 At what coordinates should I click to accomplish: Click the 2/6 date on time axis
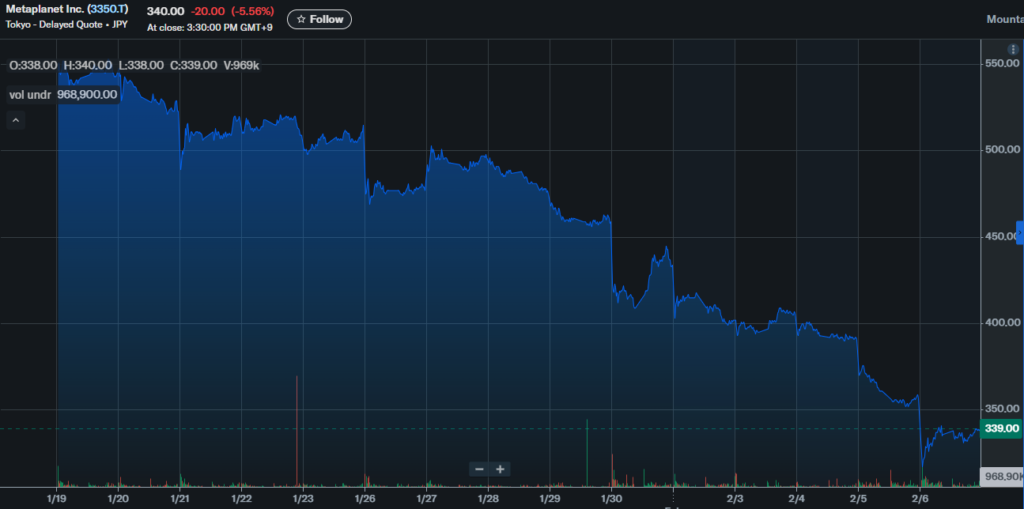pos(919,498)
